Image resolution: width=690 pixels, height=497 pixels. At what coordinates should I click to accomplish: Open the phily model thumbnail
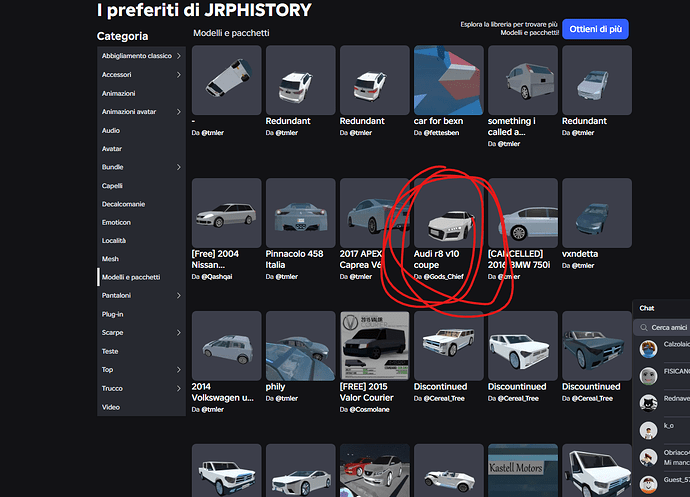click(301, 346)
